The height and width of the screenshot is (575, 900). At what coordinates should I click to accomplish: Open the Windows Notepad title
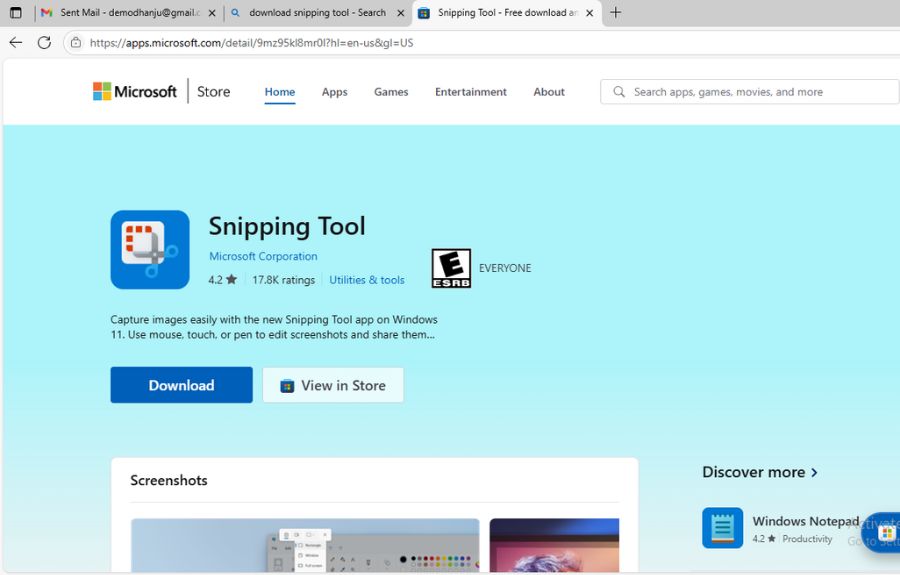click(x=806, y=521)
